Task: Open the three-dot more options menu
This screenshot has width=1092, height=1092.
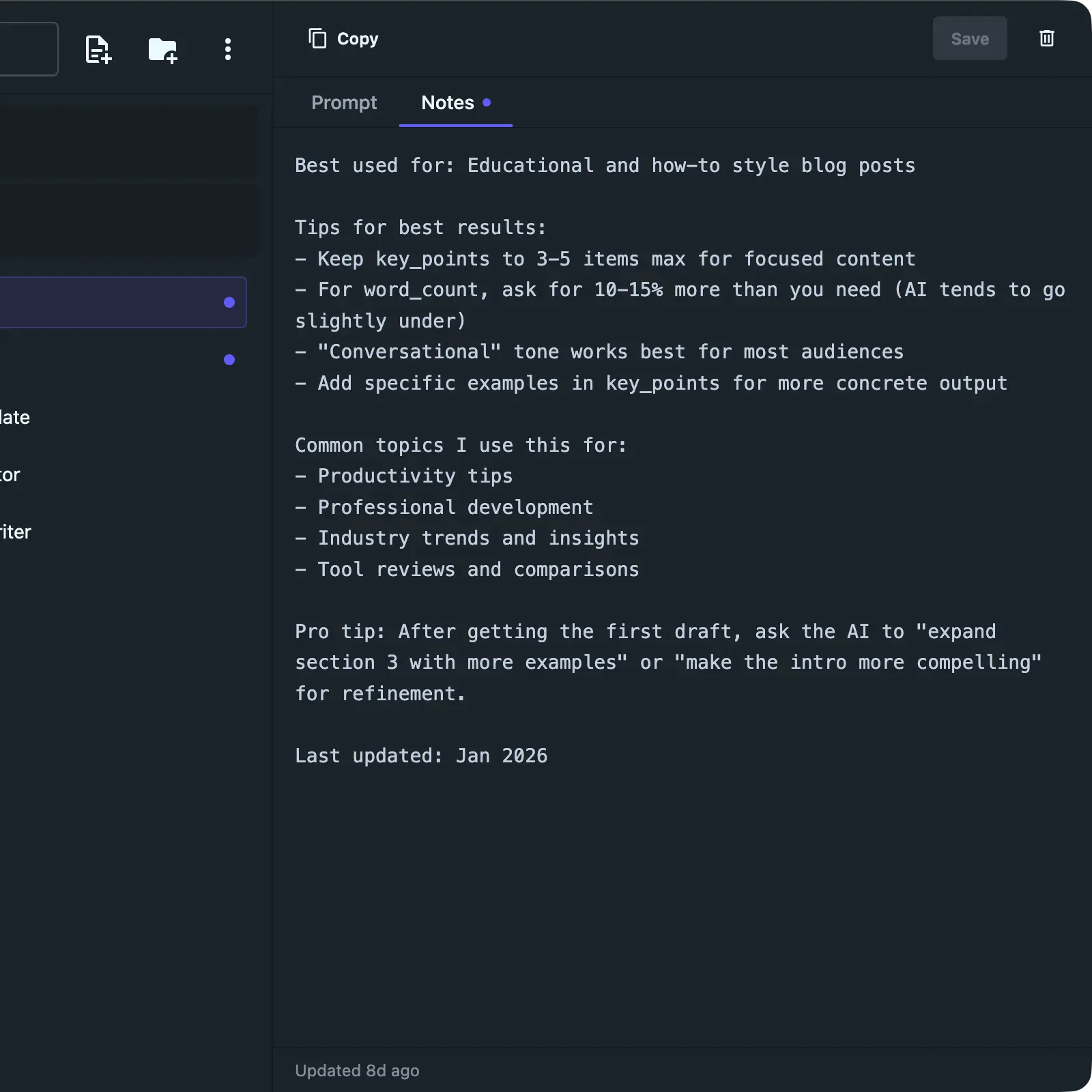Action: 228,49
